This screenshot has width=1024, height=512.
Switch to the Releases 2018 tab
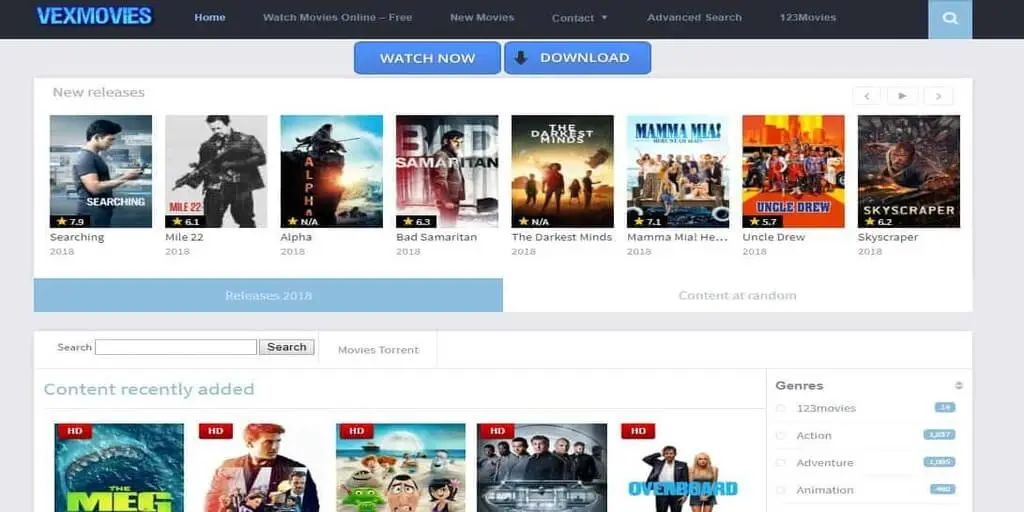[268, 295]
